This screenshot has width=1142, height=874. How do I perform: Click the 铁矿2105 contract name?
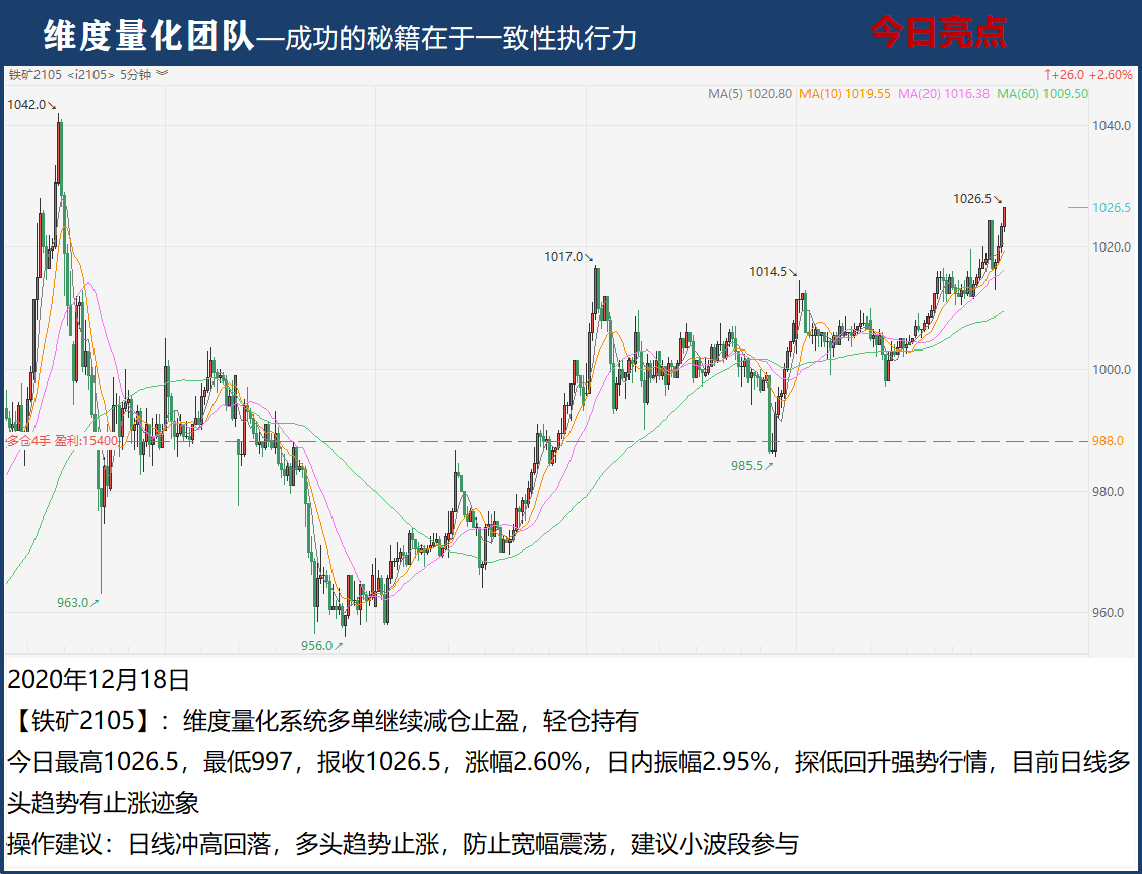point(35,74)
